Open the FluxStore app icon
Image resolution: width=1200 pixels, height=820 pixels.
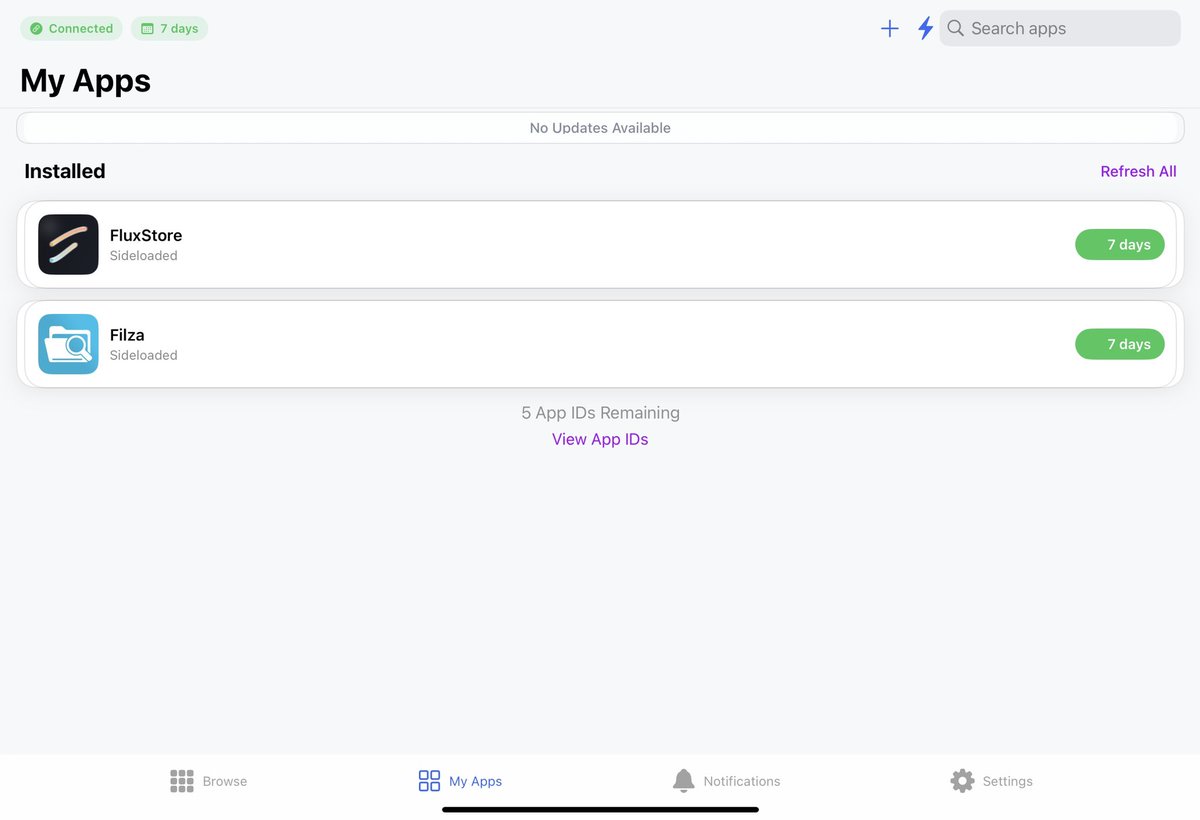click(68, 244)
